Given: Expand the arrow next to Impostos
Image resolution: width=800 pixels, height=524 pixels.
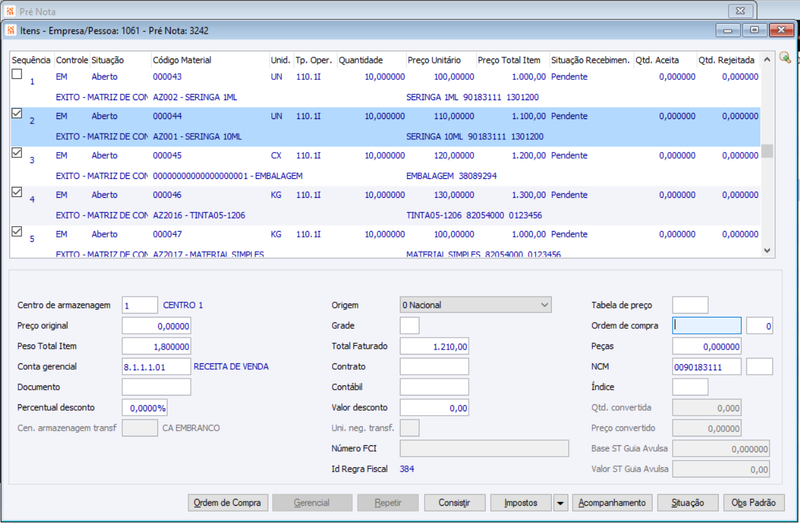Looking at the screenshot, I should coord(560,503).
